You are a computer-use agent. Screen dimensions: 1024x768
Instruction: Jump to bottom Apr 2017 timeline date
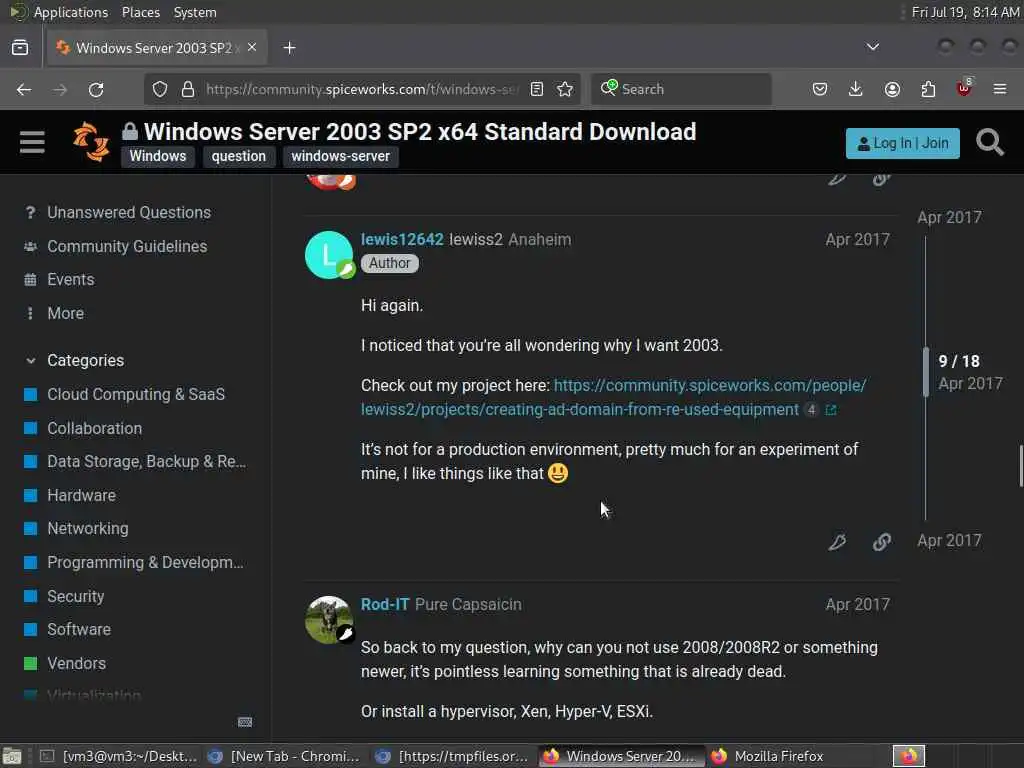click(x=949, y=541)
